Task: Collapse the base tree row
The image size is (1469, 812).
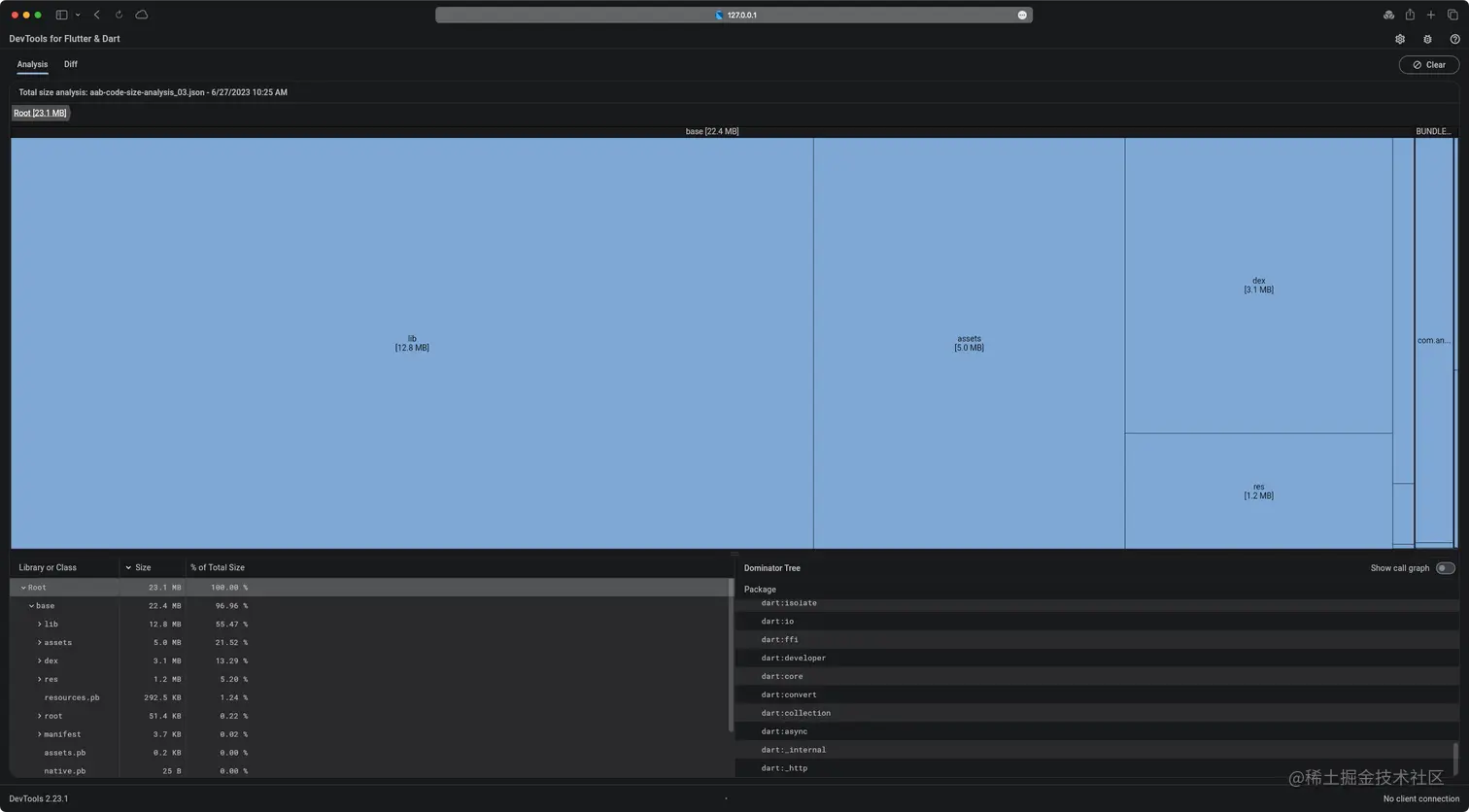Action: [31, 606]
